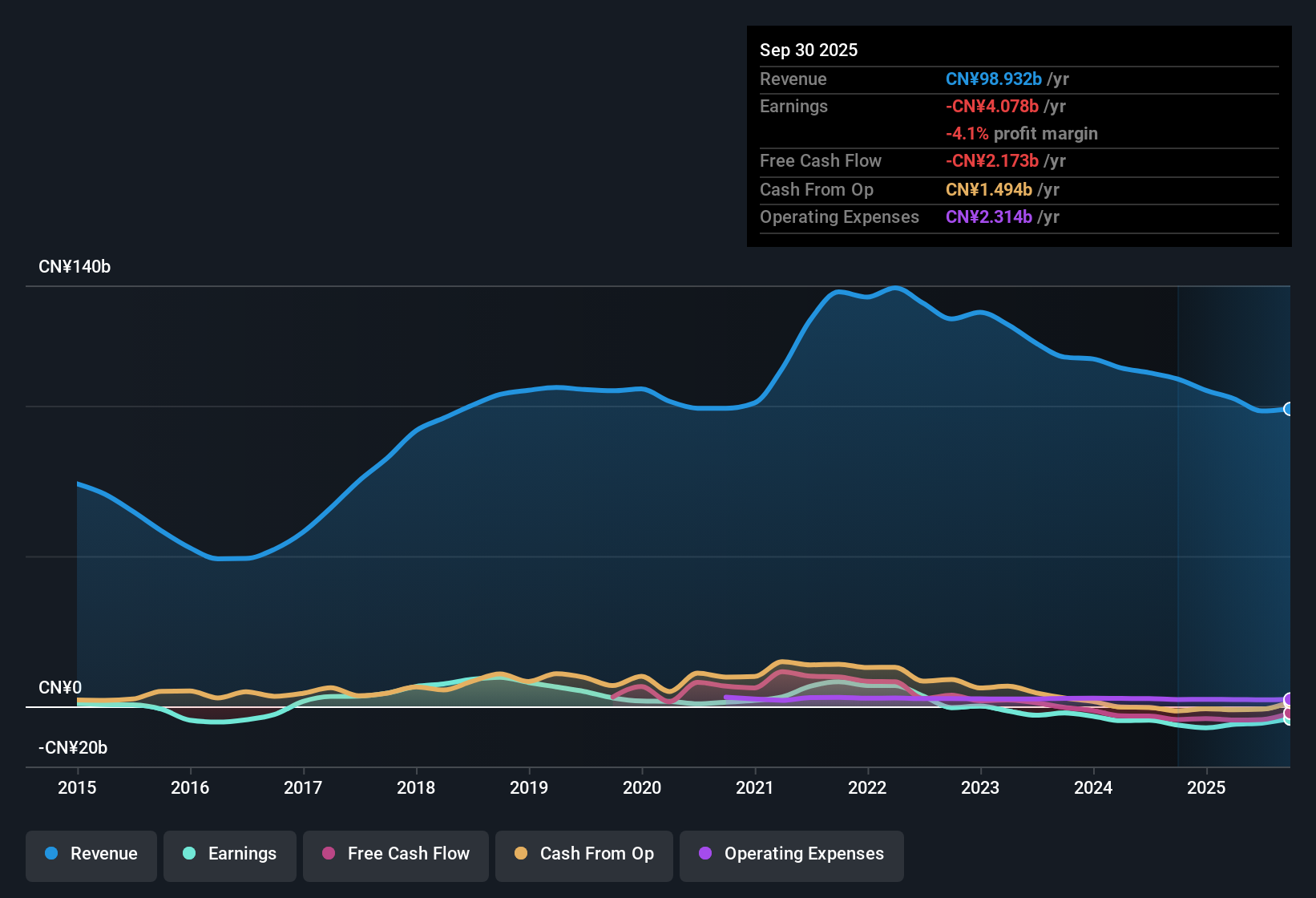1316x898 pixels.
Task: Click the -CN¥20b axis label
Action: [x=73, y=747]
